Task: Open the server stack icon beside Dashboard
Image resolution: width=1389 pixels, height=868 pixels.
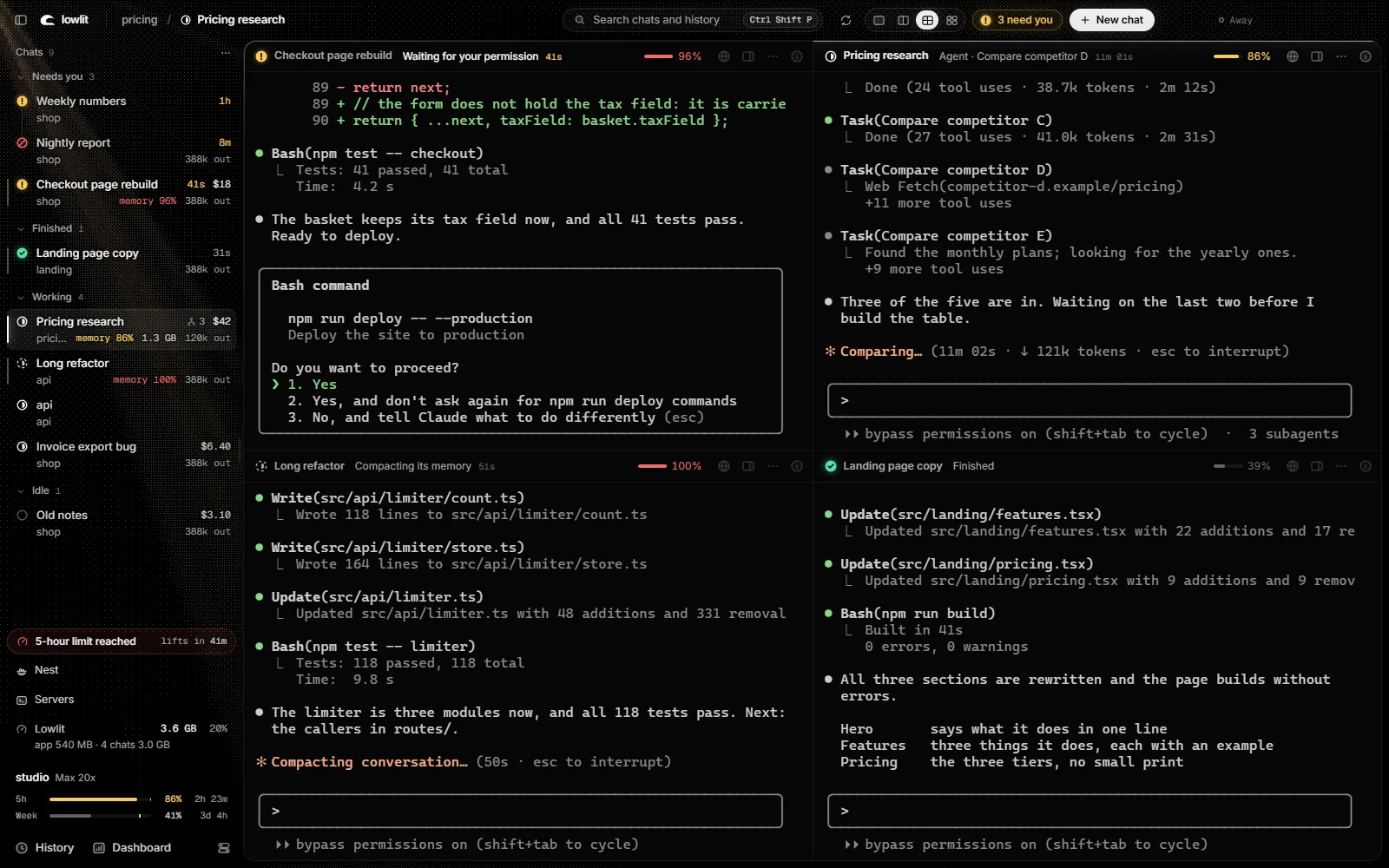Action: (224, 848)
